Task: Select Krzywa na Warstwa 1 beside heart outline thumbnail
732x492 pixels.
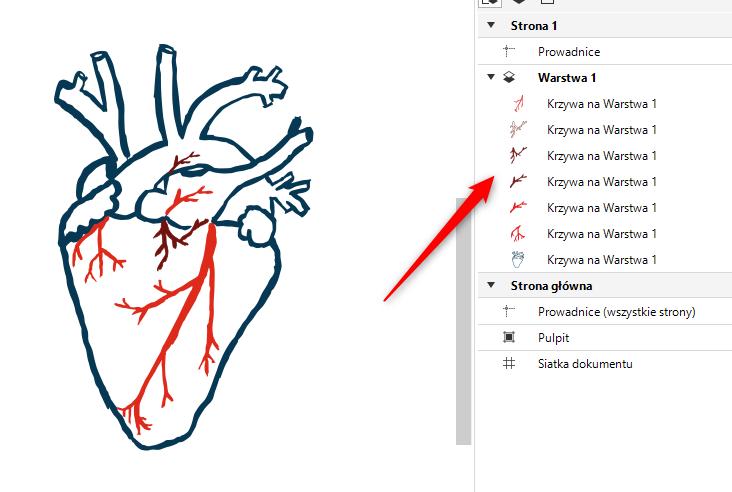Action: [602, 260]
